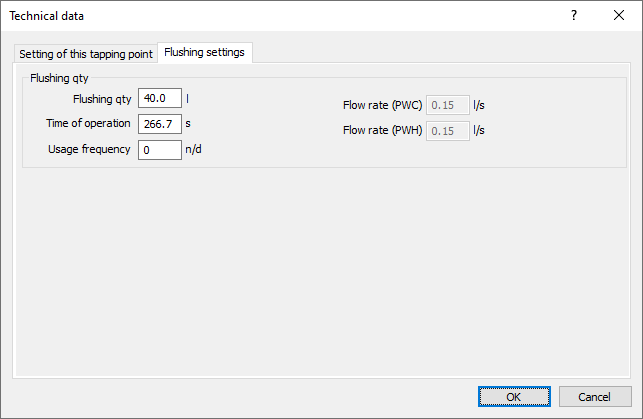Click the s unit next to Time of operation
643x419 pixels.
[x=188, y=123]
